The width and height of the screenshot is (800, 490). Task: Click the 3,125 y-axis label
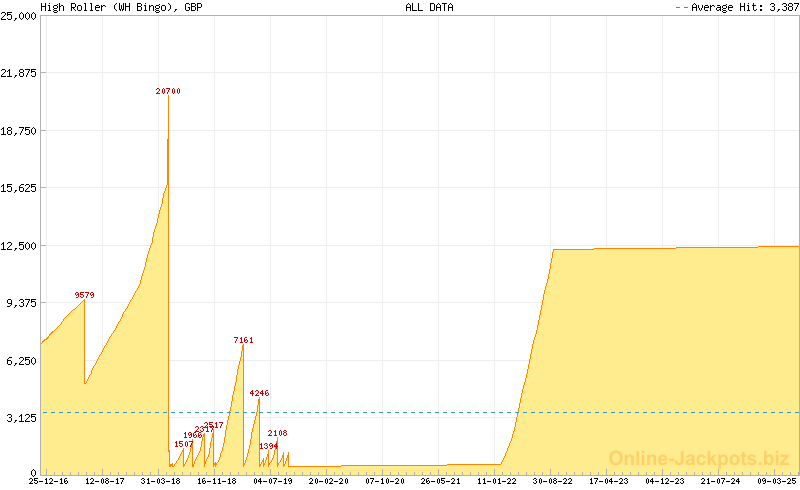pyautogui.click(x=23, y=418)
